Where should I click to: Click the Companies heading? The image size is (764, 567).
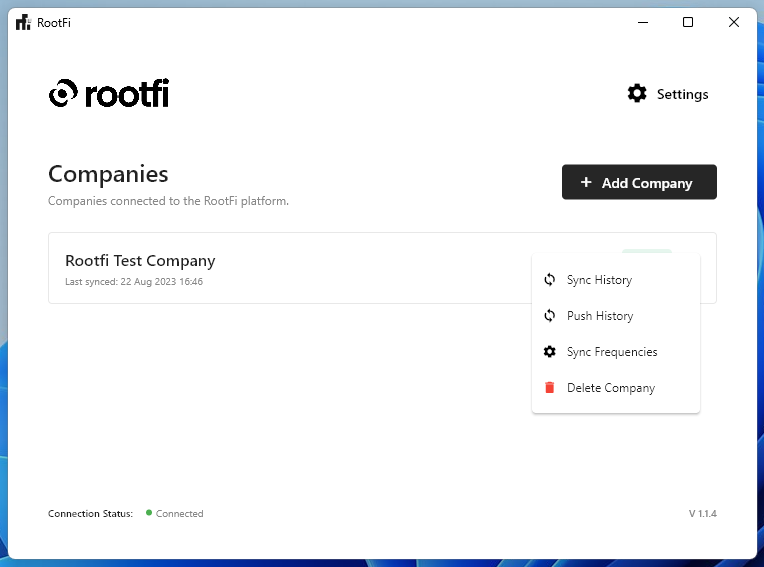tap(108, 174)
